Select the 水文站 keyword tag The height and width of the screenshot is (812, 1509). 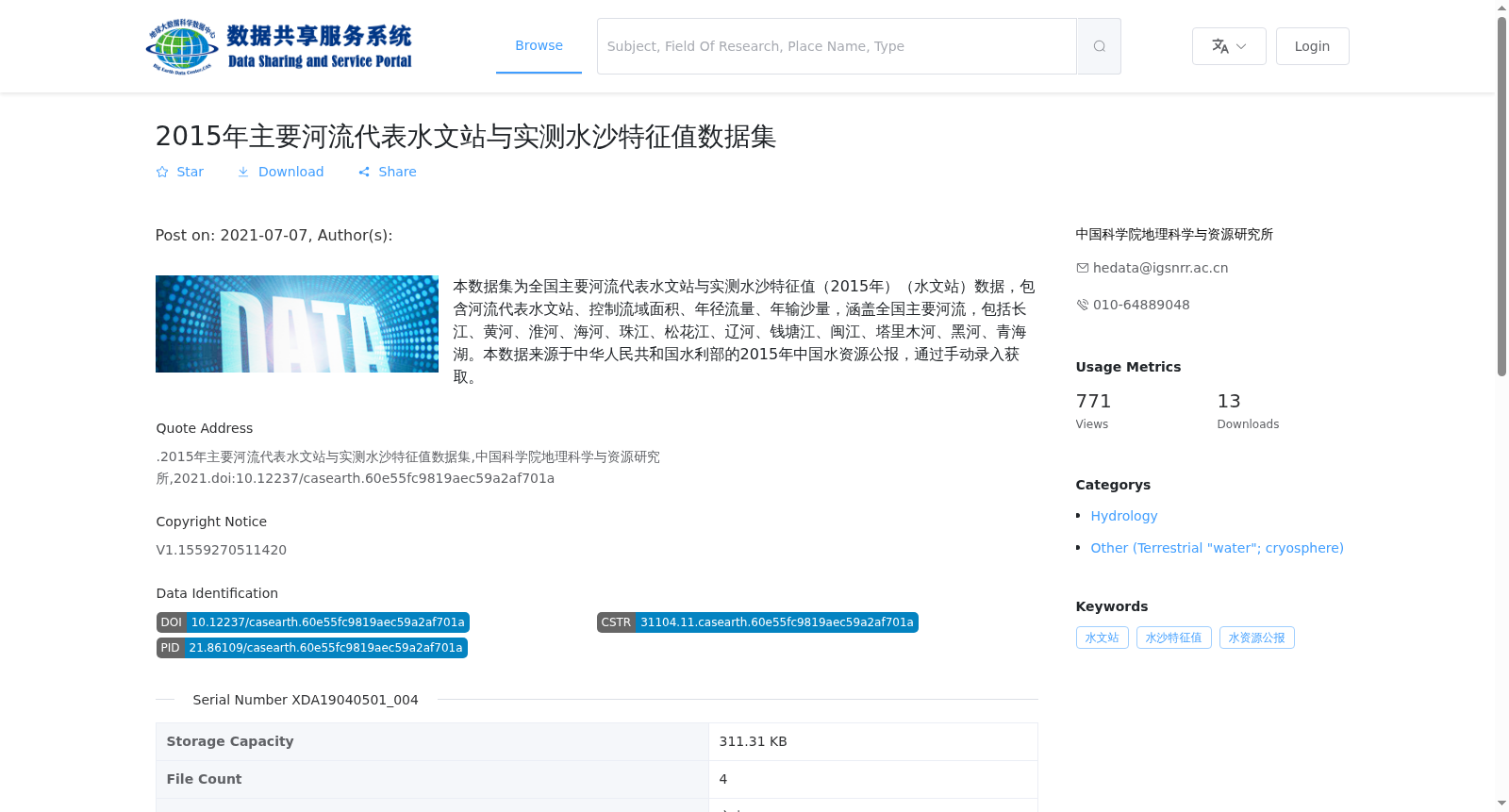[x=1102, y=638]
